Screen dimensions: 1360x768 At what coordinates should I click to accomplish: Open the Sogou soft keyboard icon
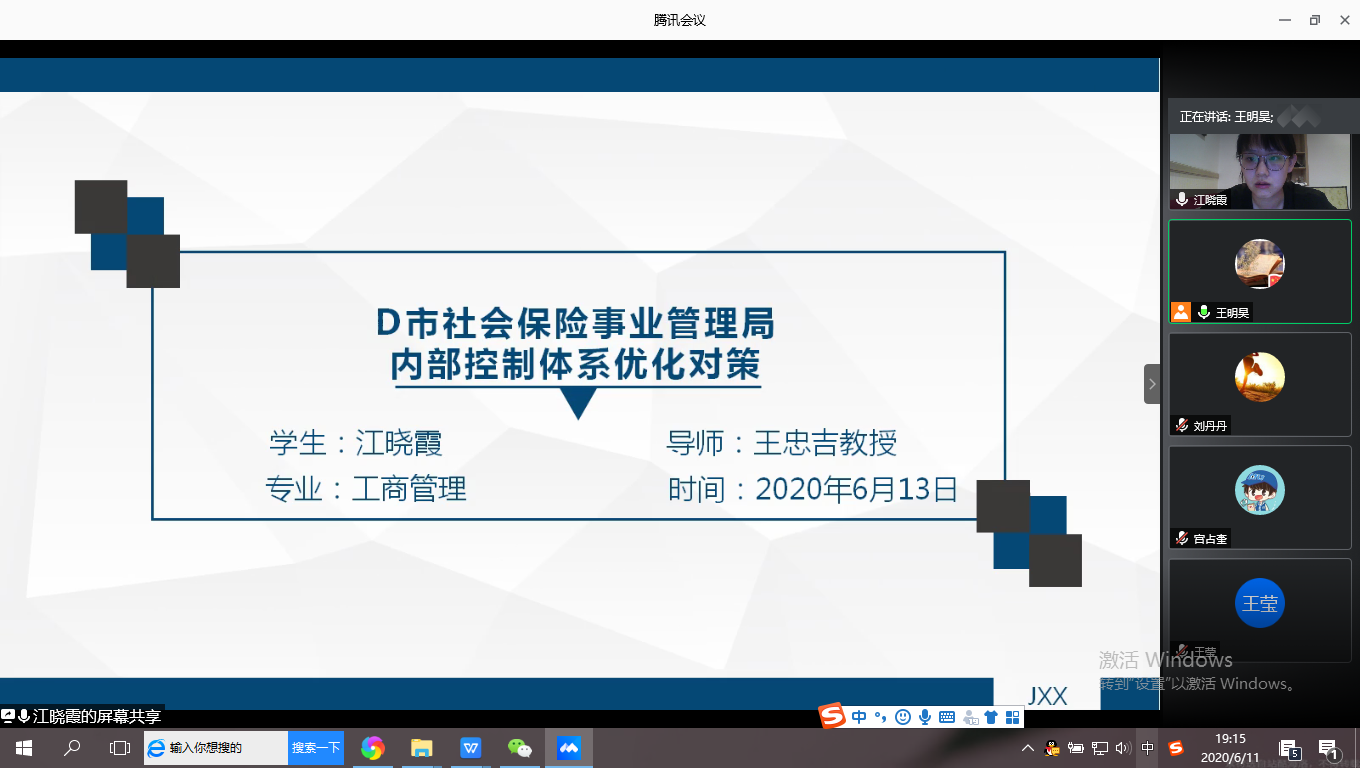point(947,717)
